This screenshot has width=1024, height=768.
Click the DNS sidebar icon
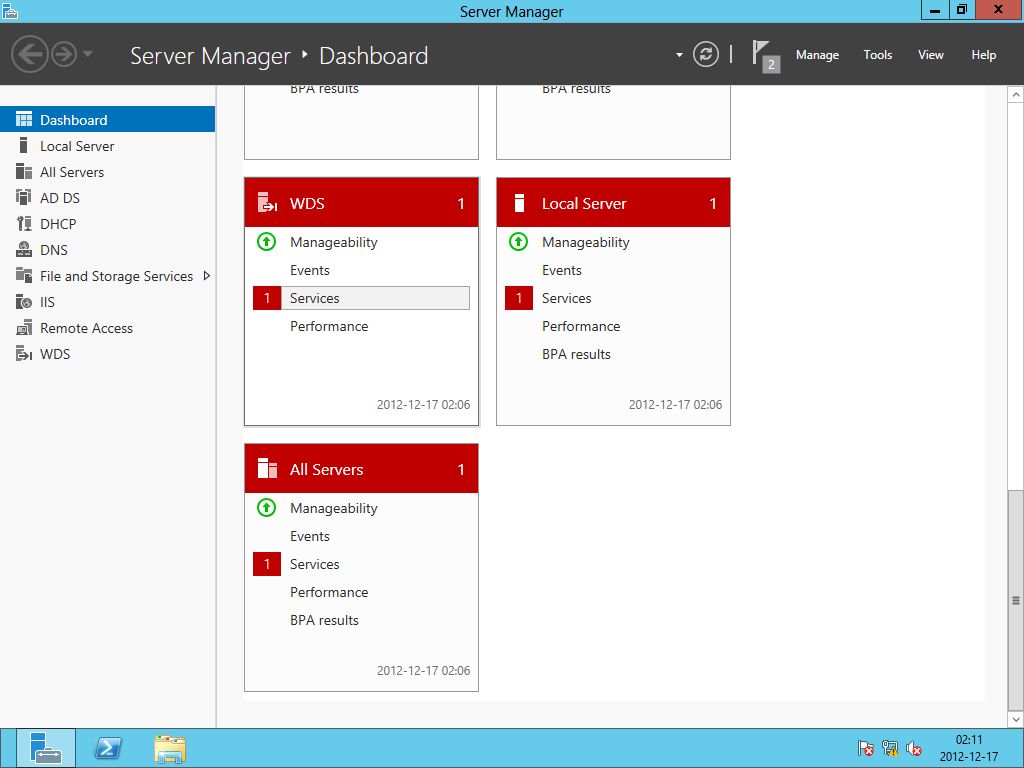[24, 249]
